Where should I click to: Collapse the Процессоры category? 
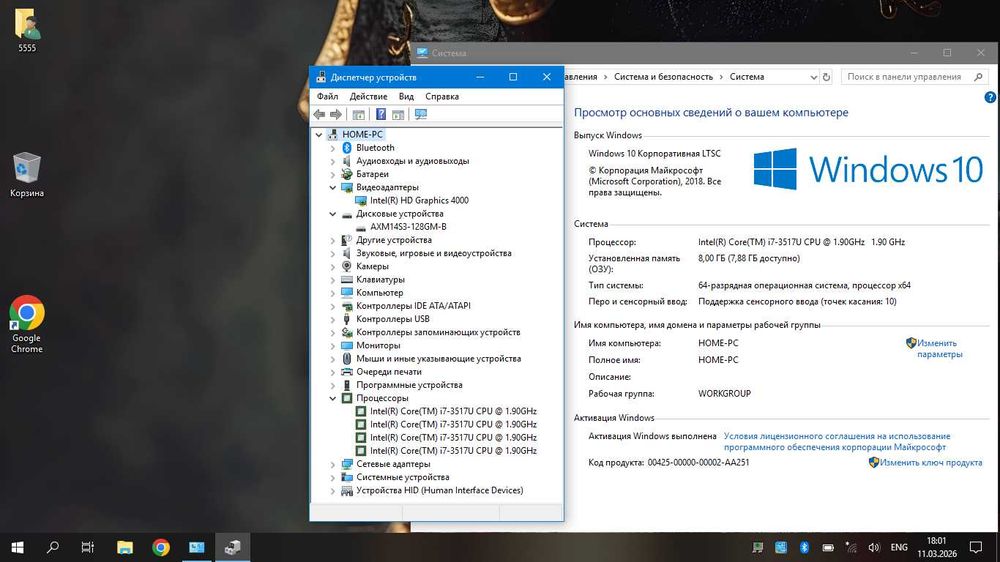tap(332, 398)
